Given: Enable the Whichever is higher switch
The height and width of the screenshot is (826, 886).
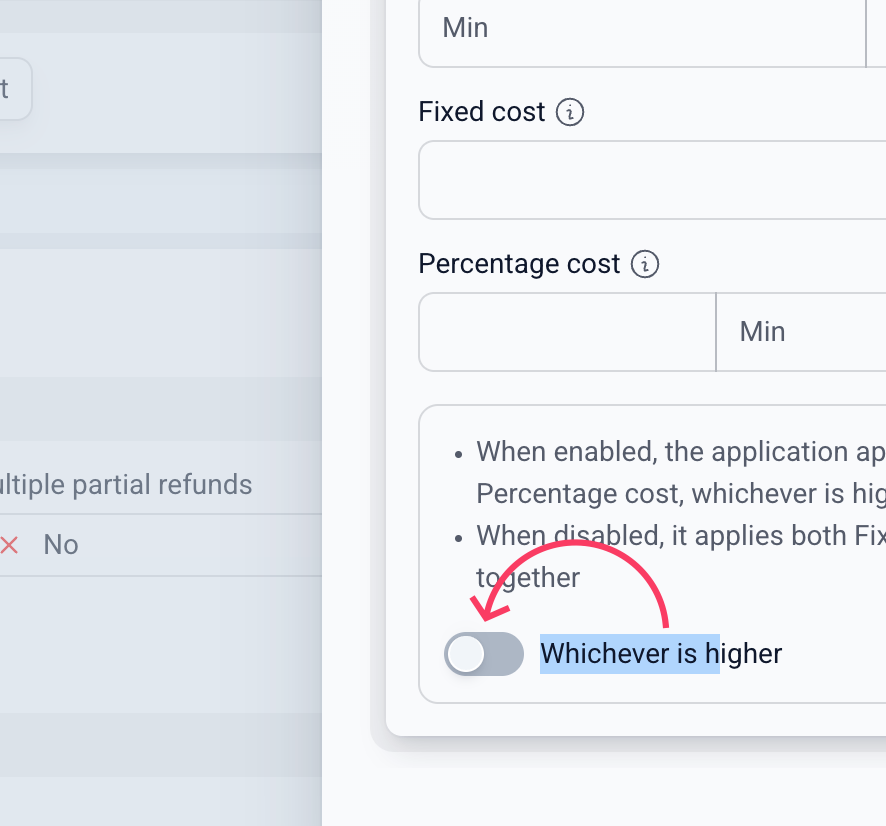Looking at the screenshot, I should click(484, 654).
